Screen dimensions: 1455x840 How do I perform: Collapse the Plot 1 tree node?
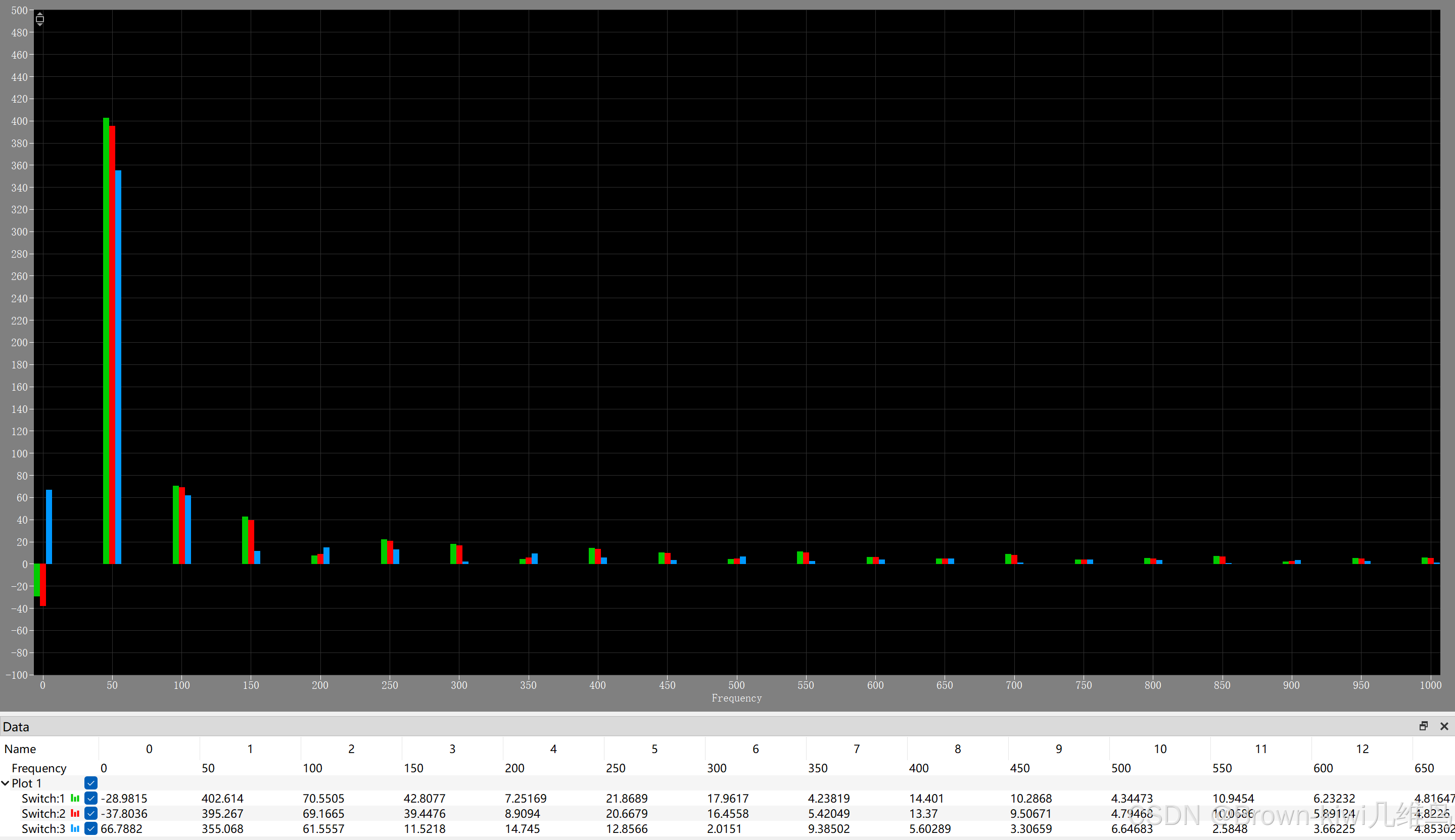point(5,783)
